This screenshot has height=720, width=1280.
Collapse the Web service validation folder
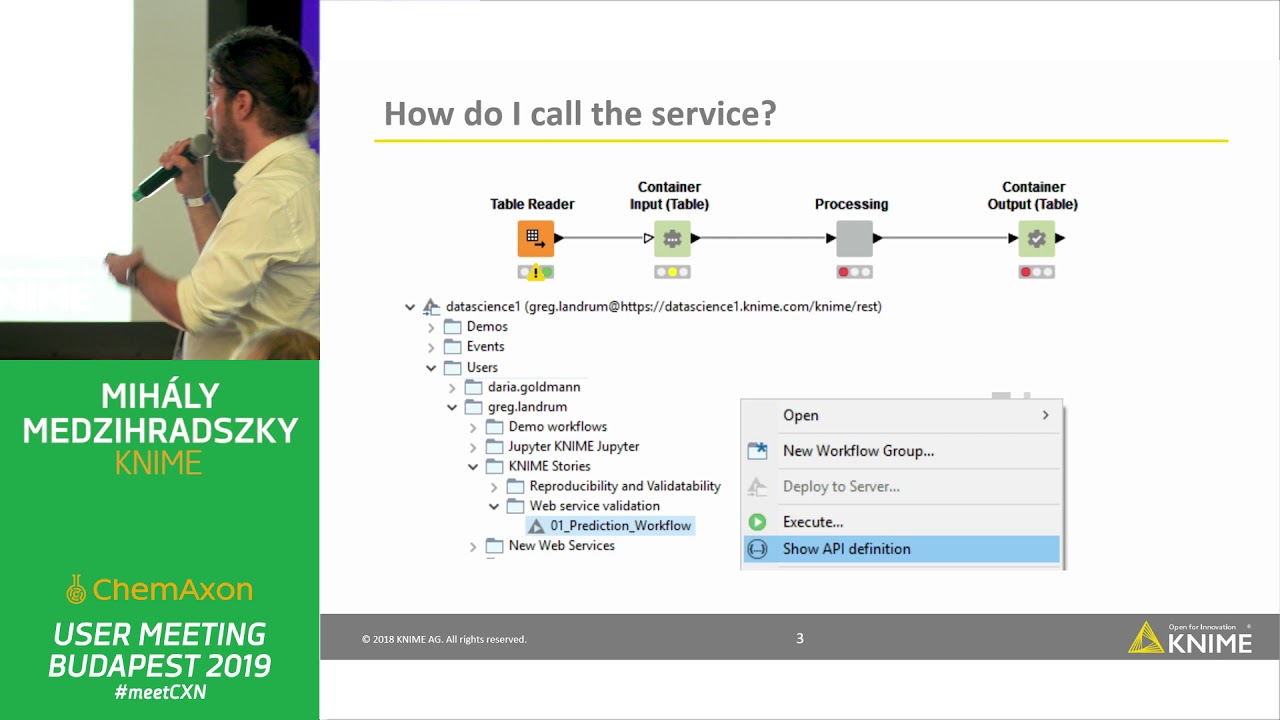coord(494,507)
